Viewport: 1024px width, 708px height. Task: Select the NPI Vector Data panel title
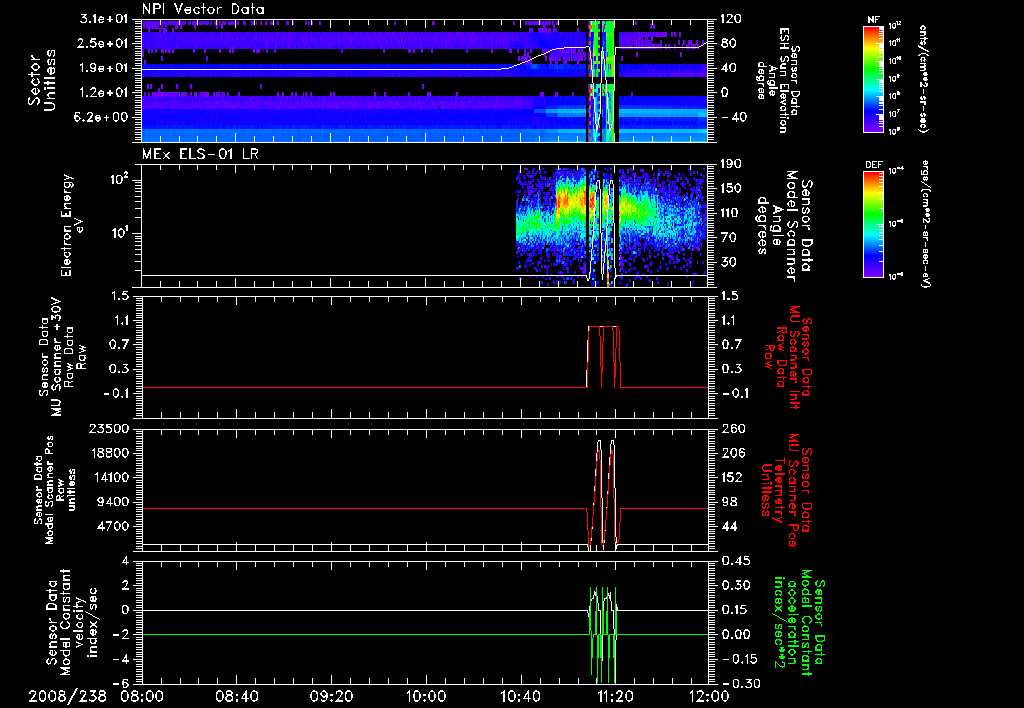(204, 9)
